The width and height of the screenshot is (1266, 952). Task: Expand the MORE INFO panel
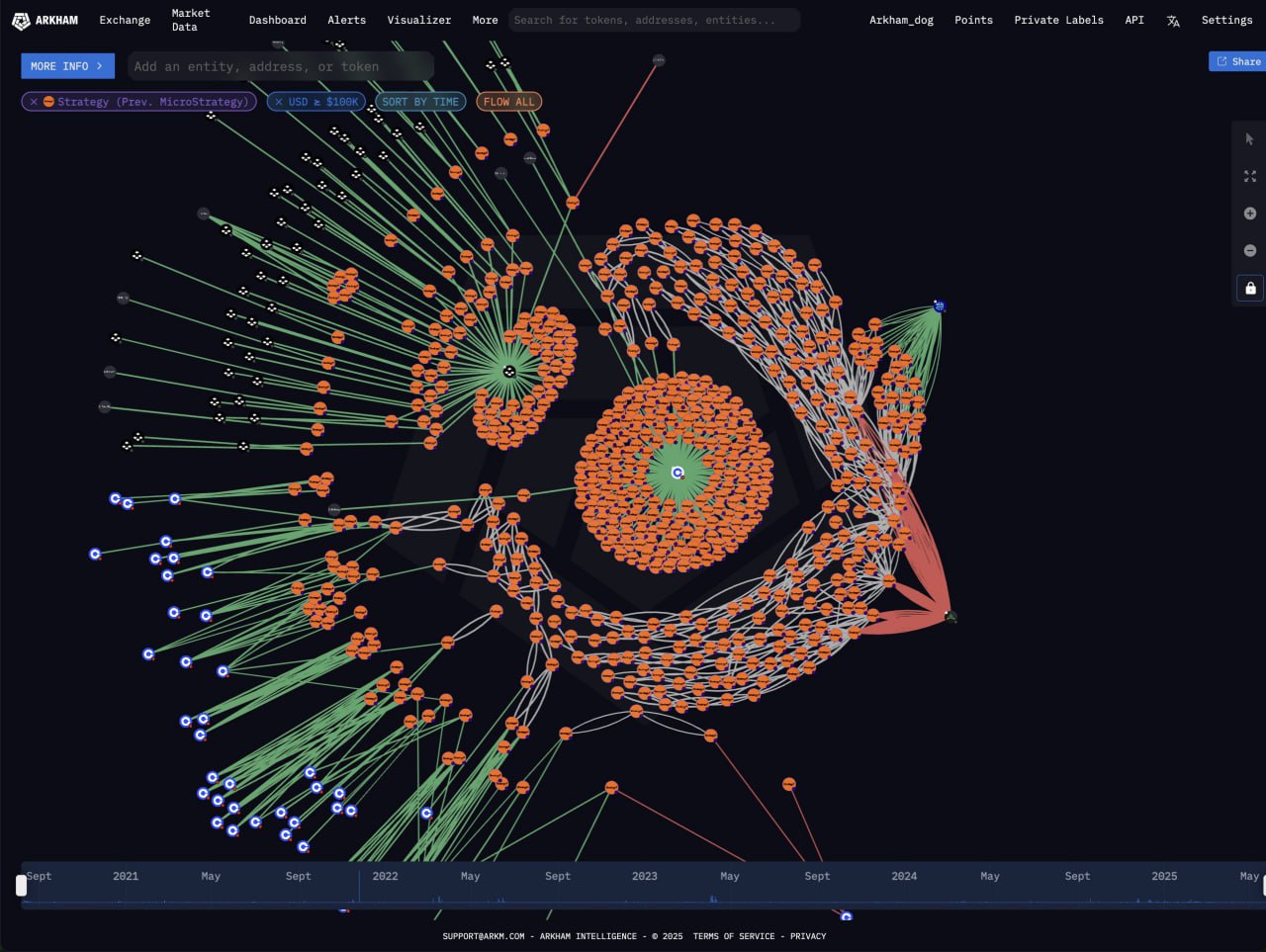pos(67,66)
